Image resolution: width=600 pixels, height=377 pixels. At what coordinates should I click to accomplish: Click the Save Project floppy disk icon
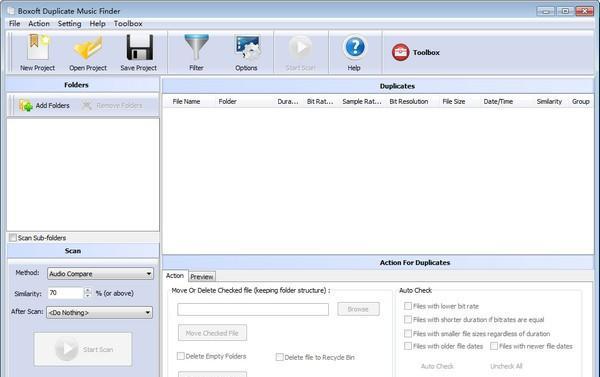tap(140, 47)
